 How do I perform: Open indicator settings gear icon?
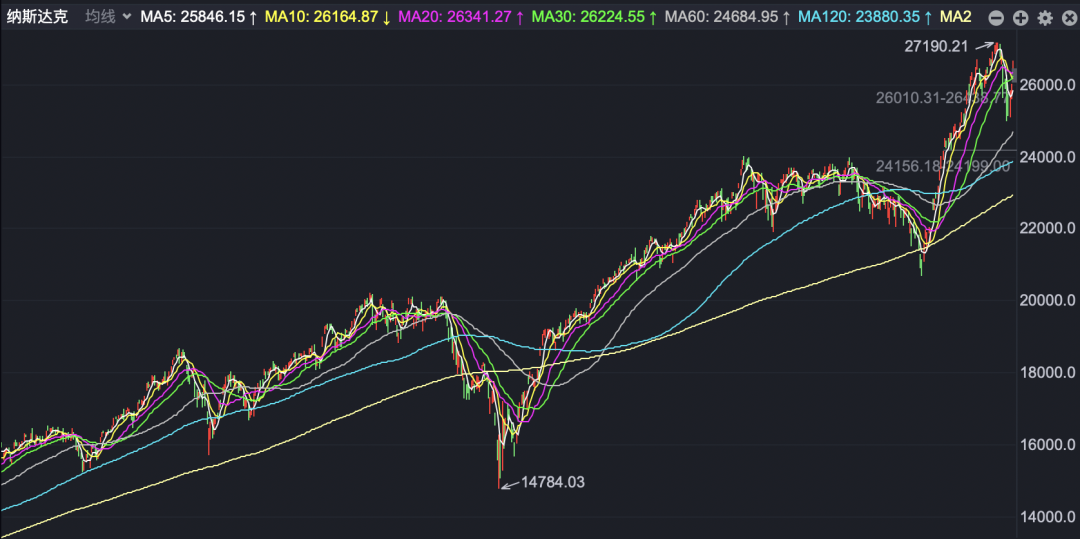[1045, 18]
